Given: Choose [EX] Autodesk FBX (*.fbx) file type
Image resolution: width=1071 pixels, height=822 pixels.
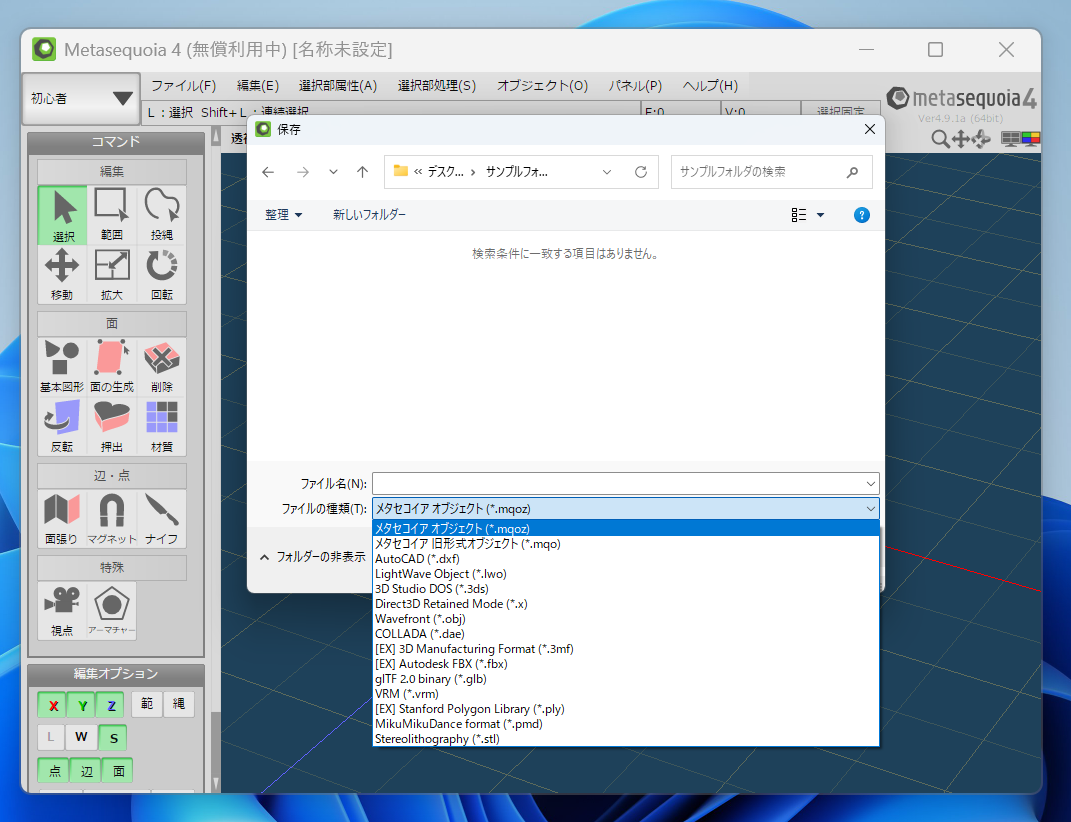Looking at the screenshot, I should click(626, 664).
